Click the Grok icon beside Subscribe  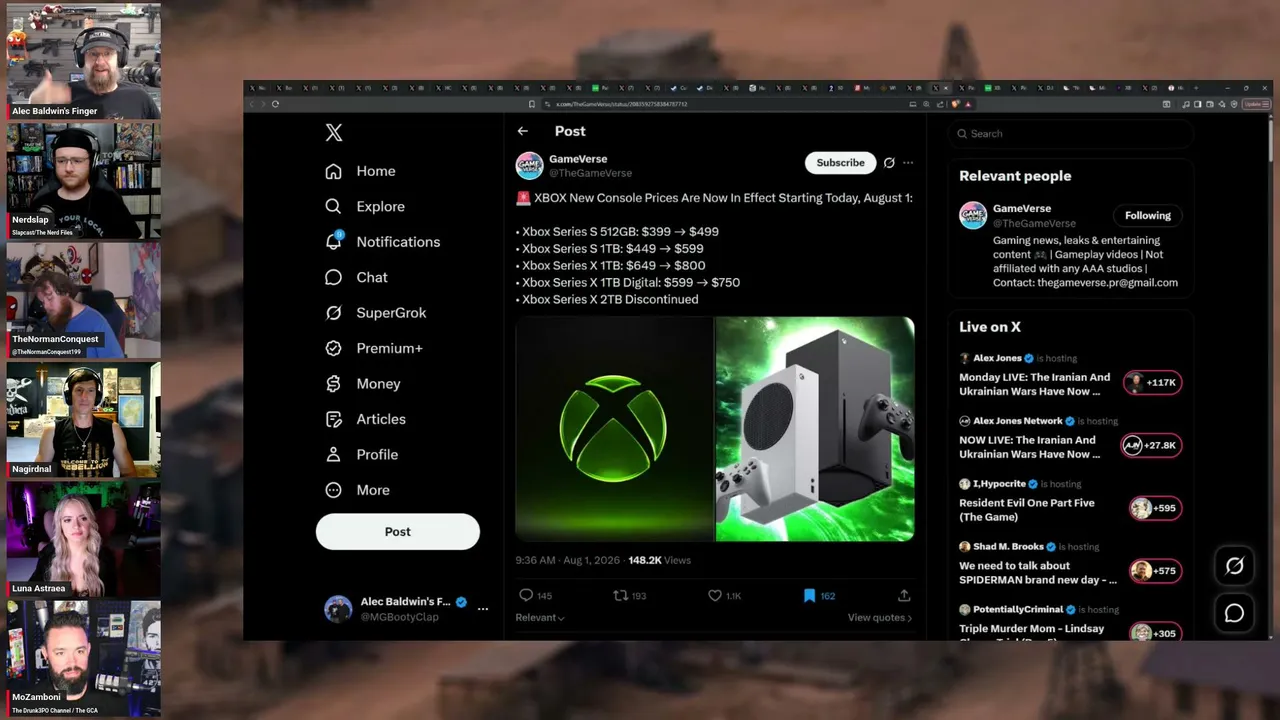coord(889,163)
